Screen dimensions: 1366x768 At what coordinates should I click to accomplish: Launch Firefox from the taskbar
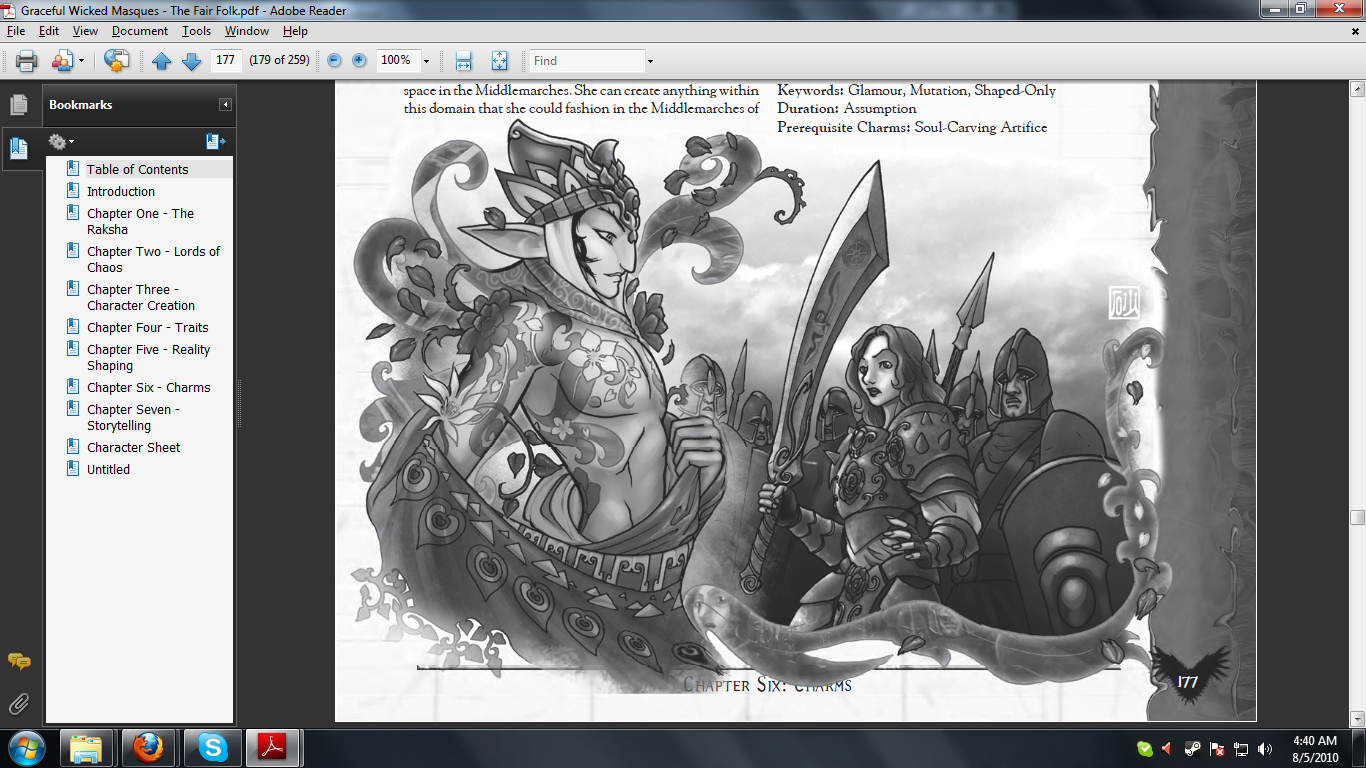click(x=149, y=748)
